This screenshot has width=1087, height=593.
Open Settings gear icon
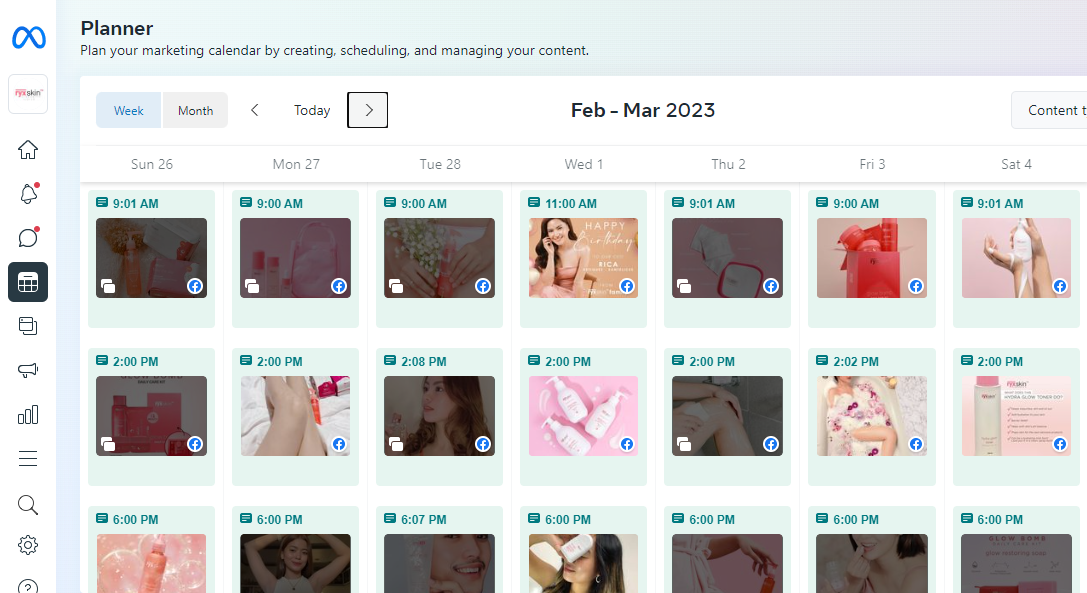pyautogui.click(x=28, y=545)
